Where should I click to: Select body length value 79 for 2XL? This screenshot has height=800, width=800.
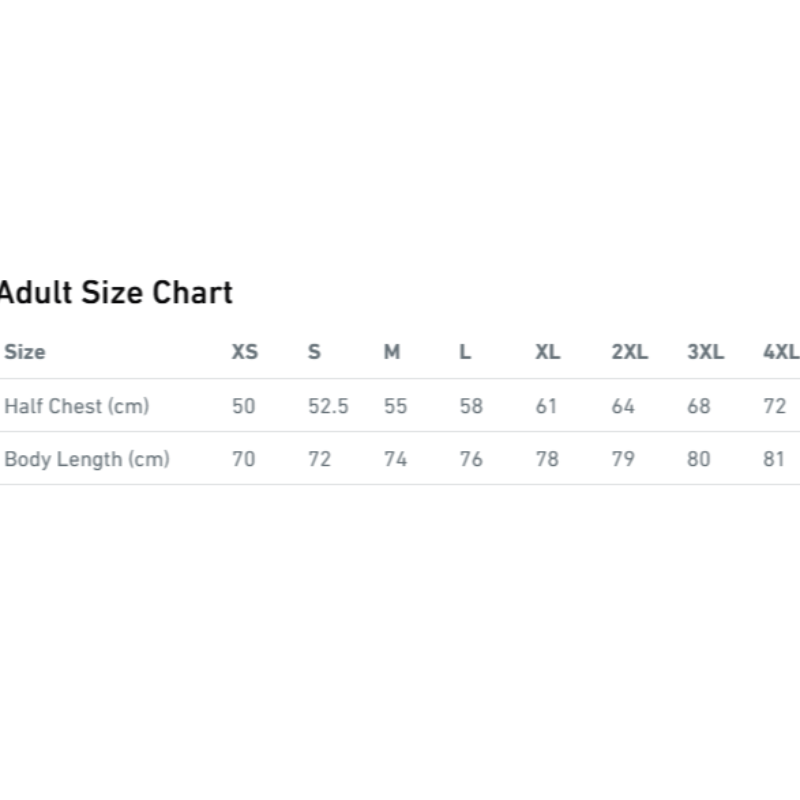pos(623,459)
